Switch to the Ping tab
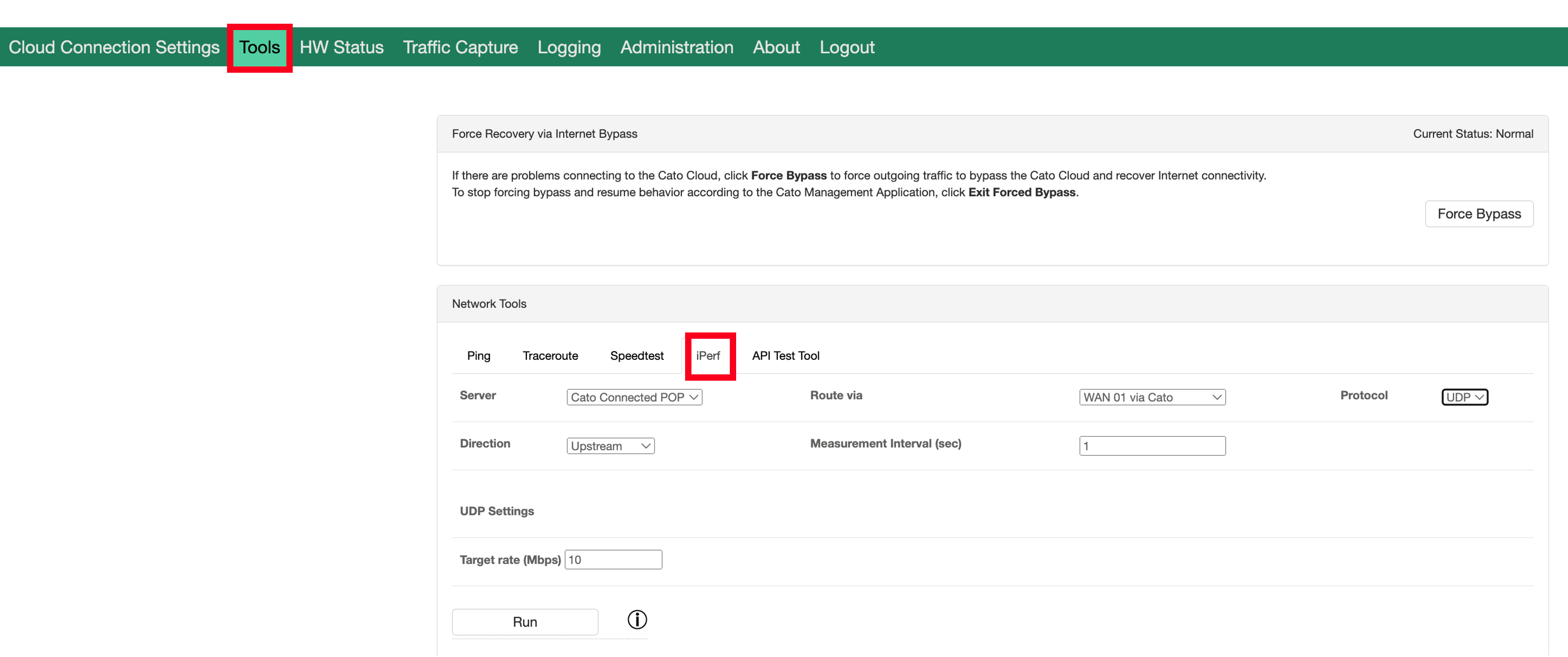This screenshot has height=657, width=1568. (x=479, y=355)
